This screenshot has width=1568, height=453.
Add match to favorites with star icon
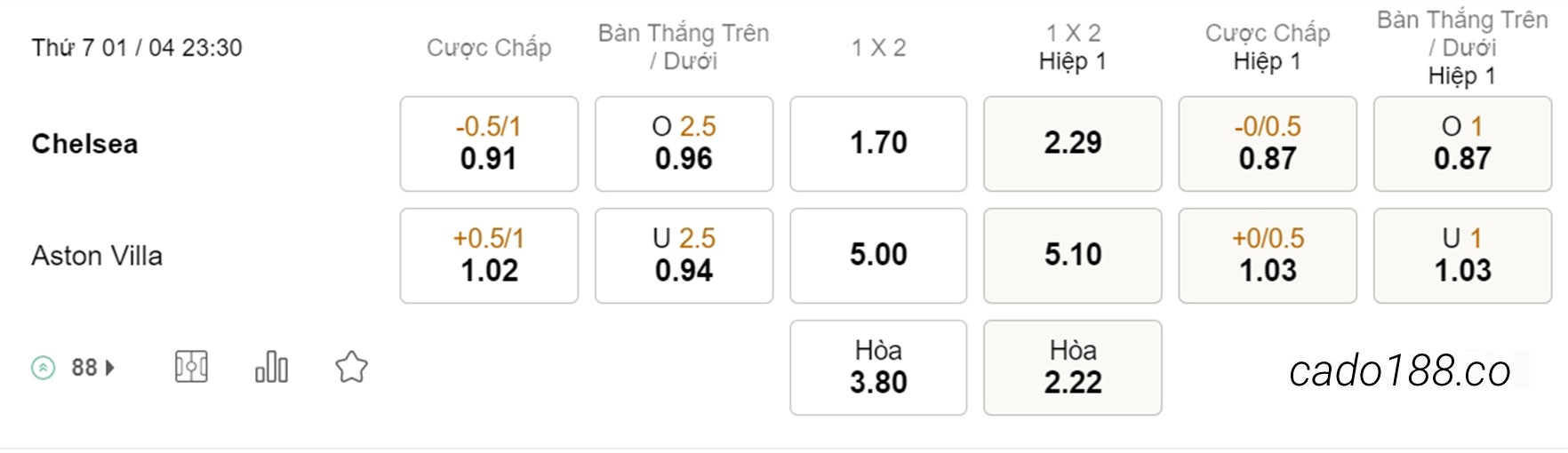tap(351, 367)
